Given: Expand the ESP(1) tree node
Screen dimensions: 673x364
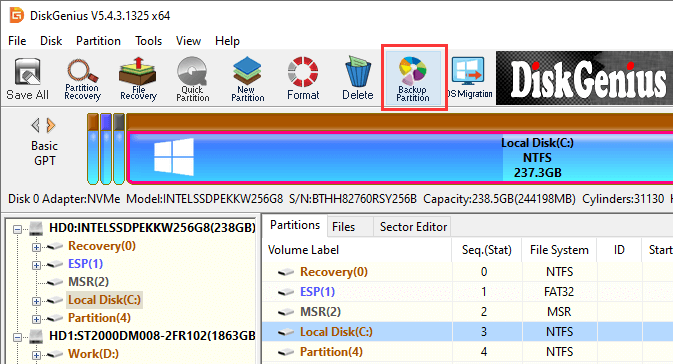Looking at the screenshot, I should coord(36,265).
